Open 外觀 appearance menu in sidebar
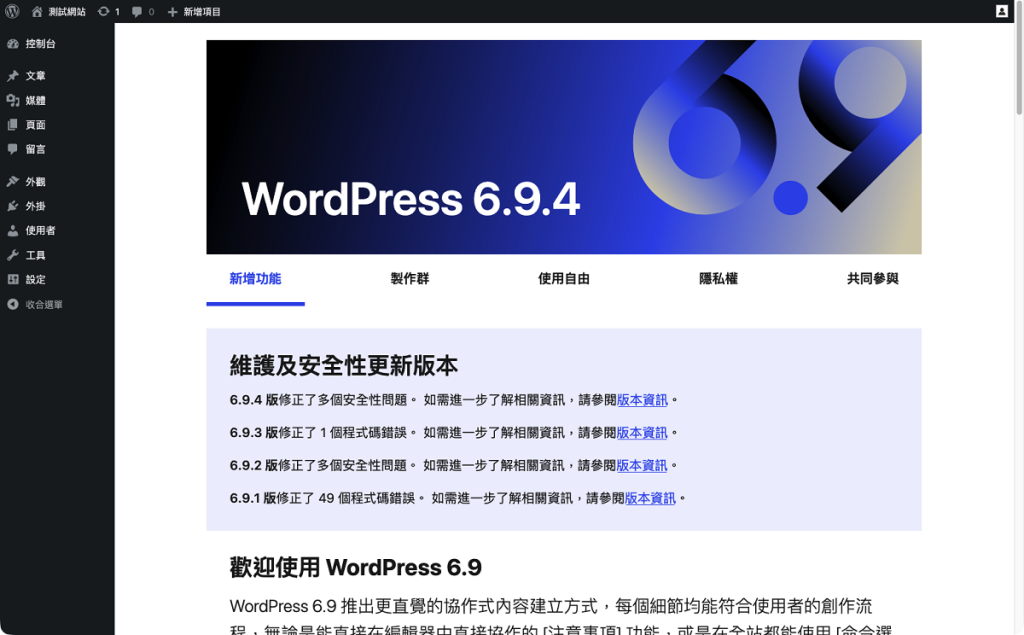 point(35,182)
